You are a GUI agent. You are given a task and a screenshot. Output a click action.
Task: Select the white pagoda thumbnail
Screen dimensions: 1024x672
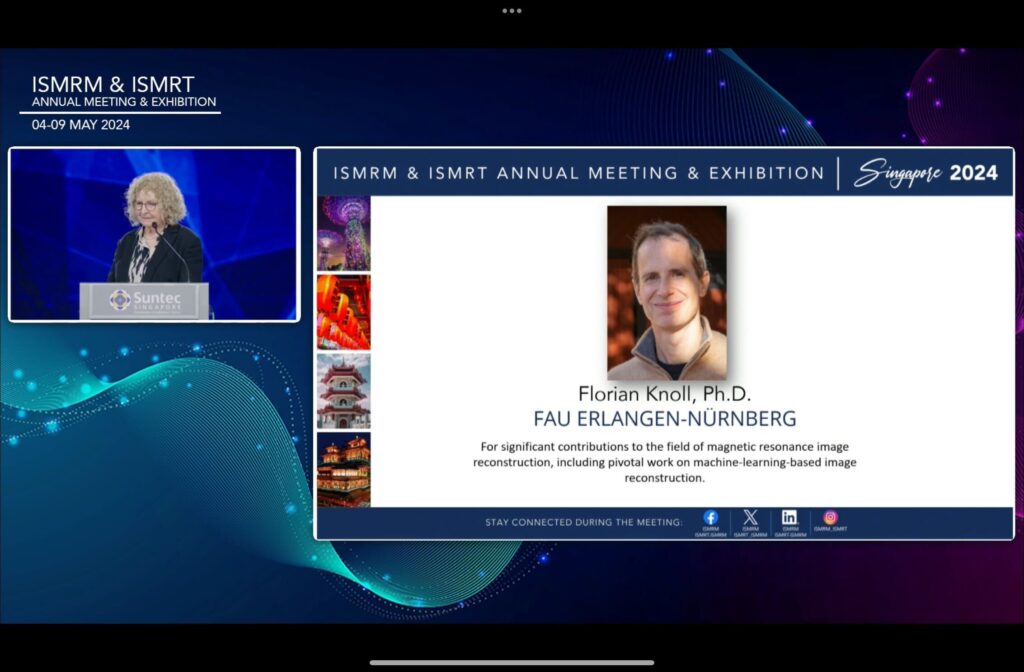coord(344,391)
